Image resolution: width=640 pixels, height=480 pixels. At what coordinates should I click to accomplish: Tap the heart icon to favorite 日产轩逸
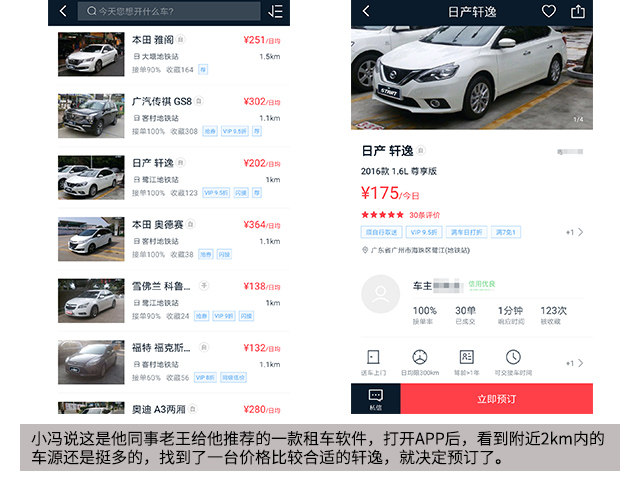tap(549, 11)
